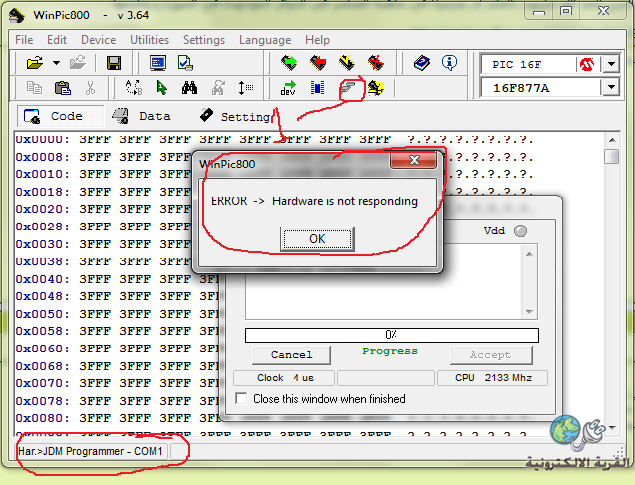The height and width of the screenshot is (485, 635).
Task: Click the gray hardware test icon
Action: 347,87
